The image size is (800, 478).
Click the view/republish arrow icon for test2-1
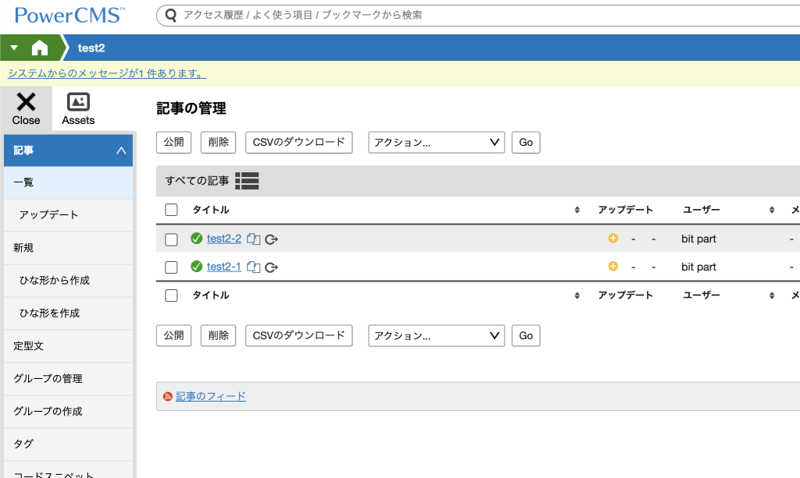tap(271, 267)
